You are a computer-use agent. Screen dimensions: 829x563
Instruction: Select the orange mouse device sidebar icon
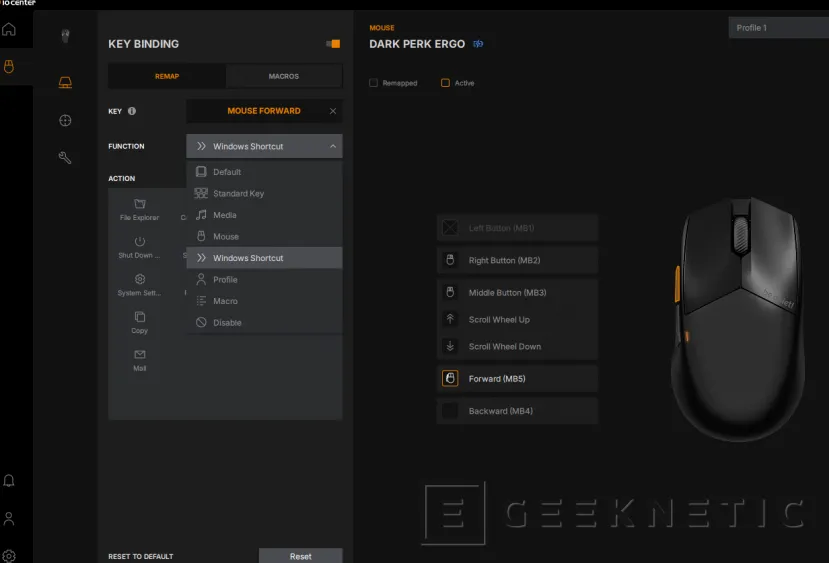(8, 67)
